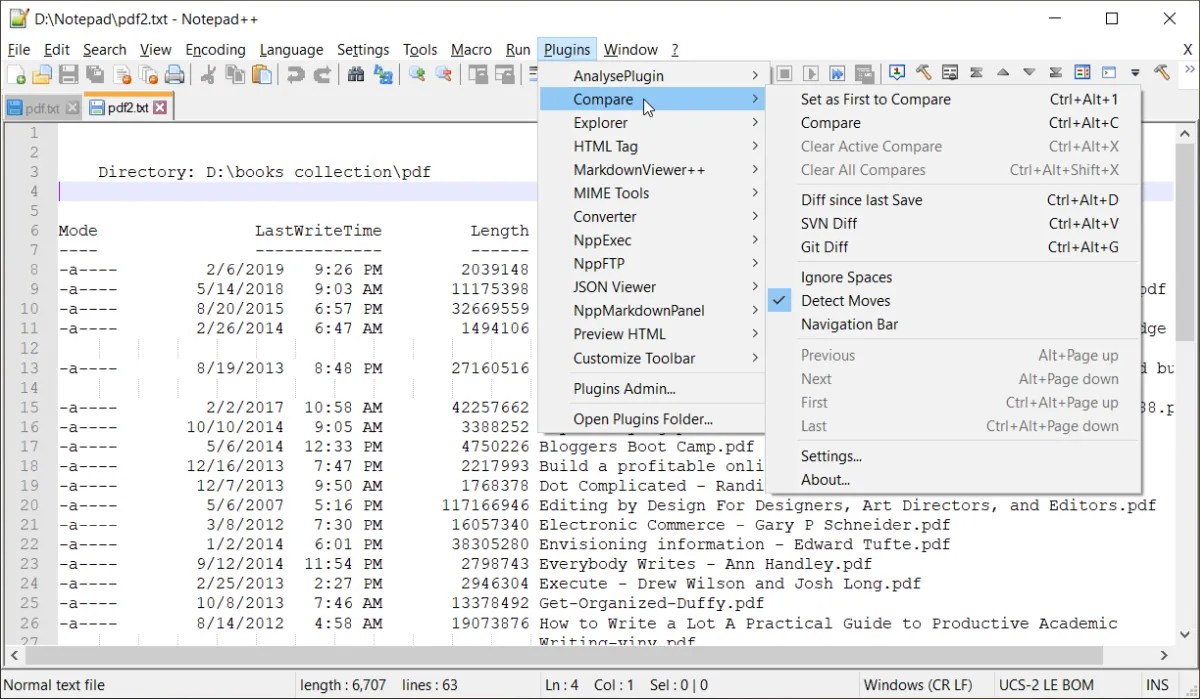Viewport: 1200px width, 699px height.
Task: Open the Encoding menu
Action: pos(215,49)
